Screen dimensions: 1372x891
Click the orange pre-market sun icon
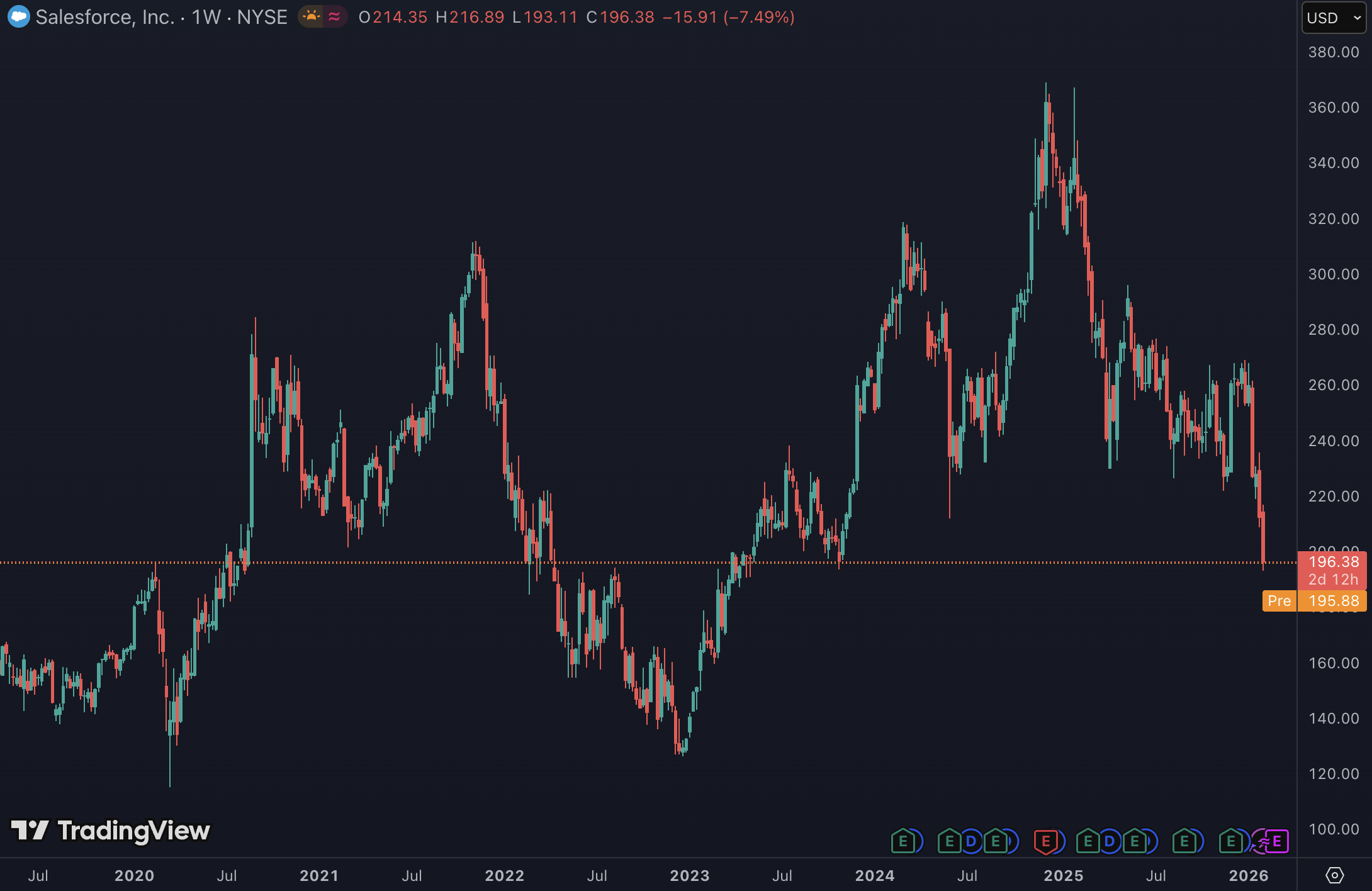point(312,17)
